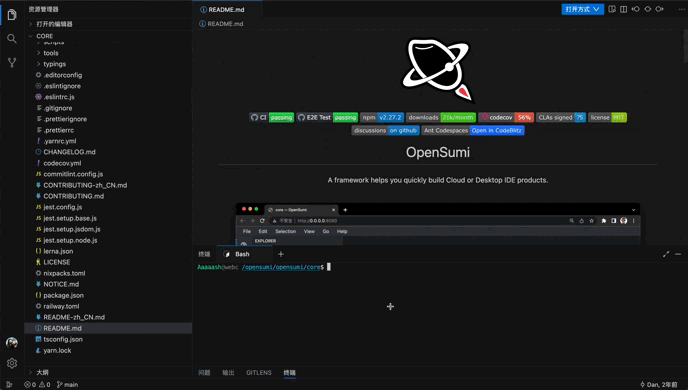Open codecov.yml file
The width and height of the screenshot is (688, 390).
tap(108, 163)
